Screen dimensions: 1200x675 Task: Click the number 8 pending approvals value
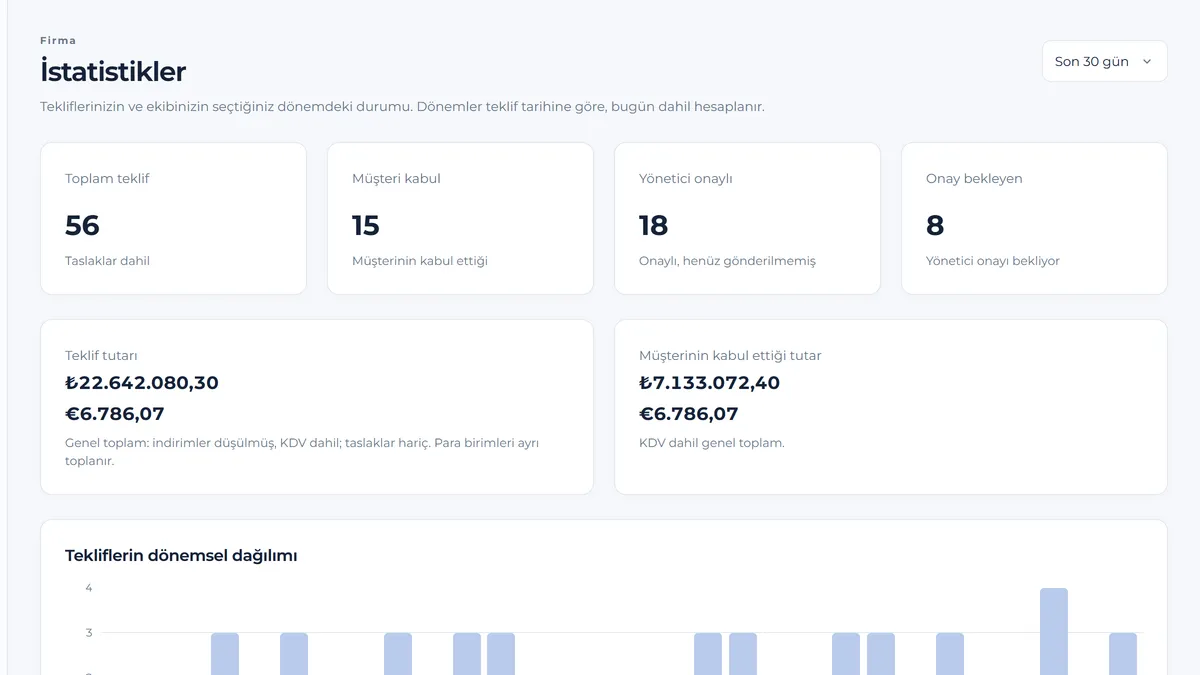pyautogui.click(x=935, y=226)
